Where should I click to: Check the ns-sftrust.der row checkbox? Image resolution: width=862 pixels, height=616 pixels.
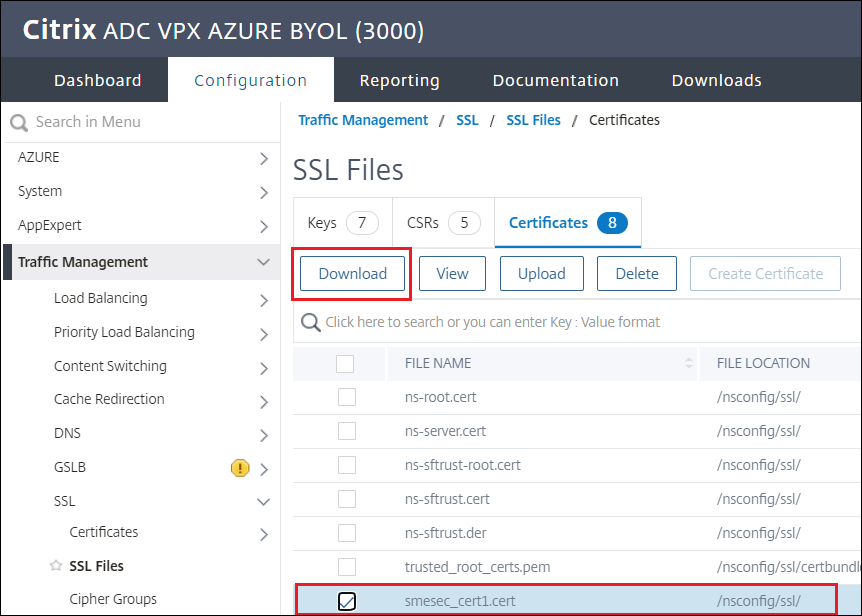click(347, 533)
